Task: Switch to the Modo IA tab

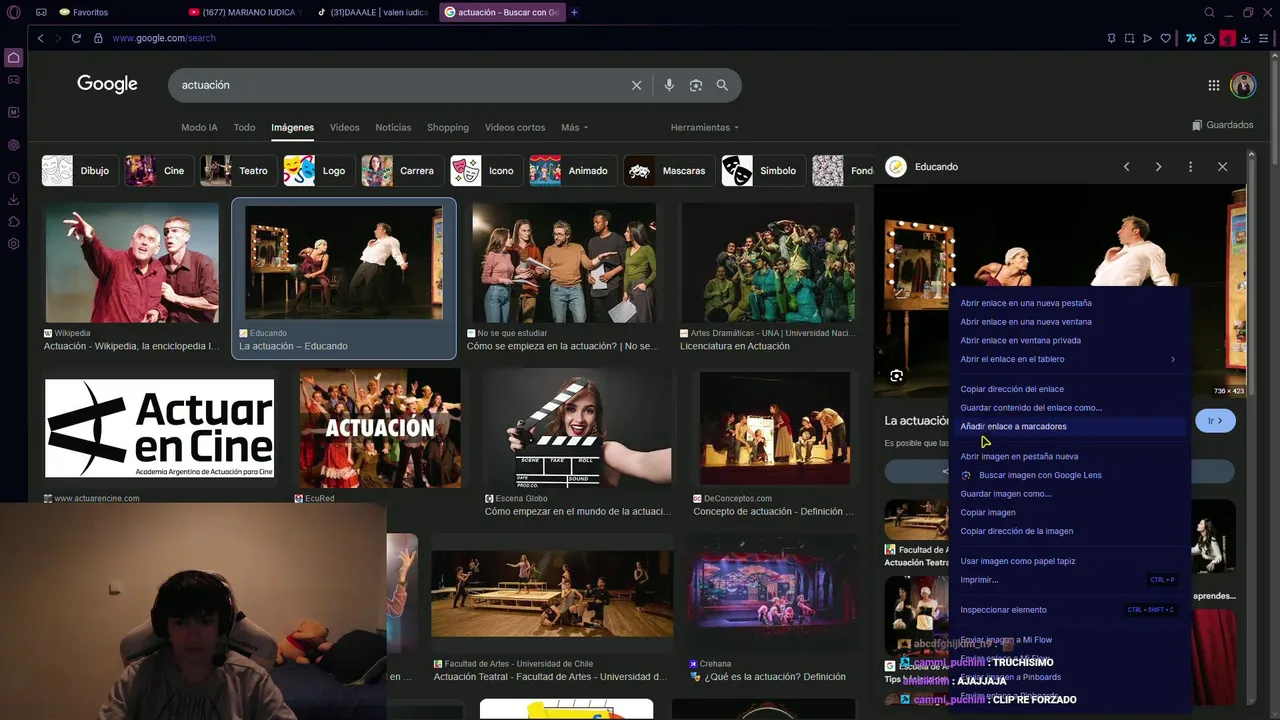Action: [199, 128]
